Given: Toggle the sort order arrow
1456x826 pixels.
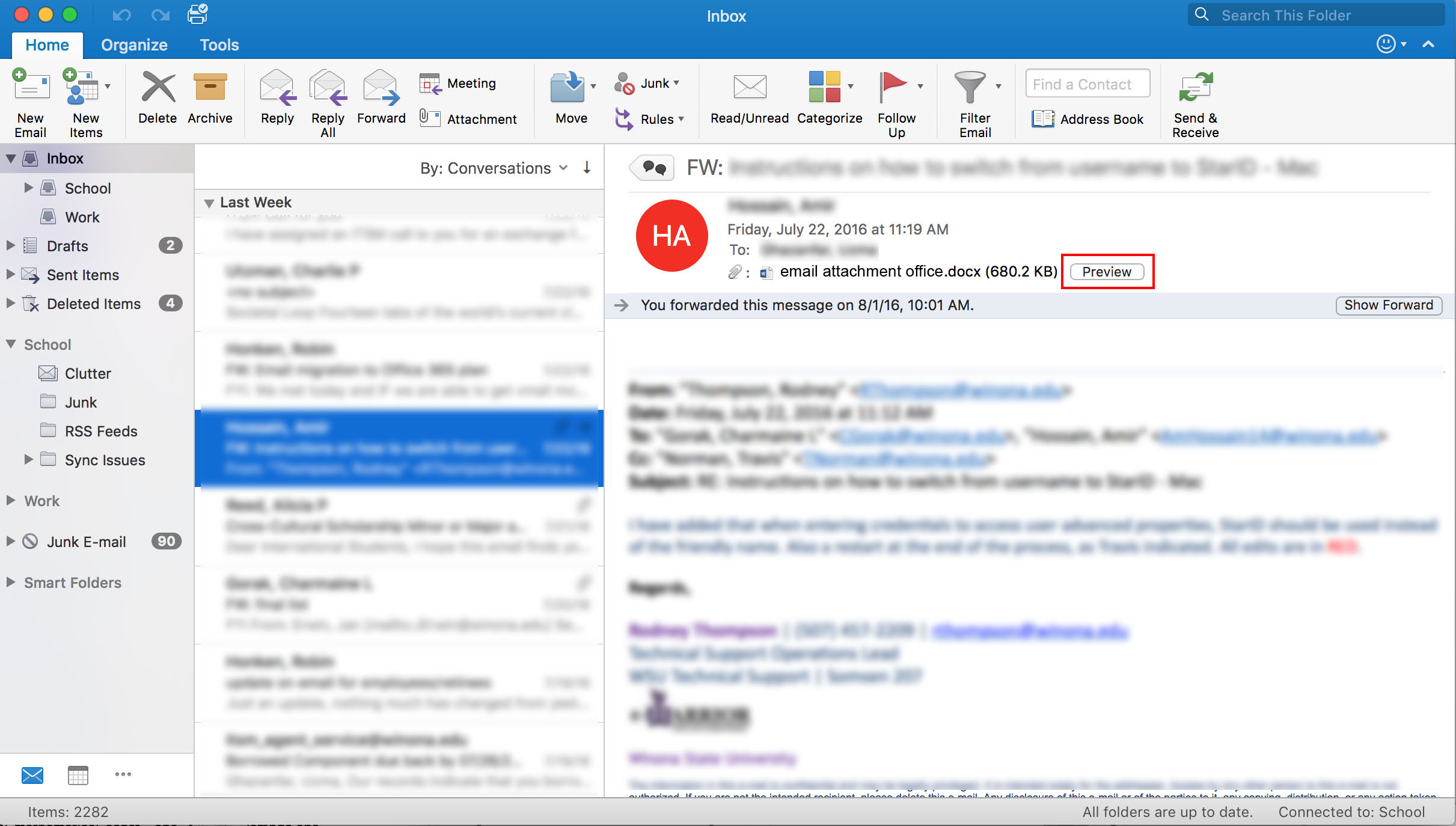Looking at the screenshot, I should click(587, 168).
